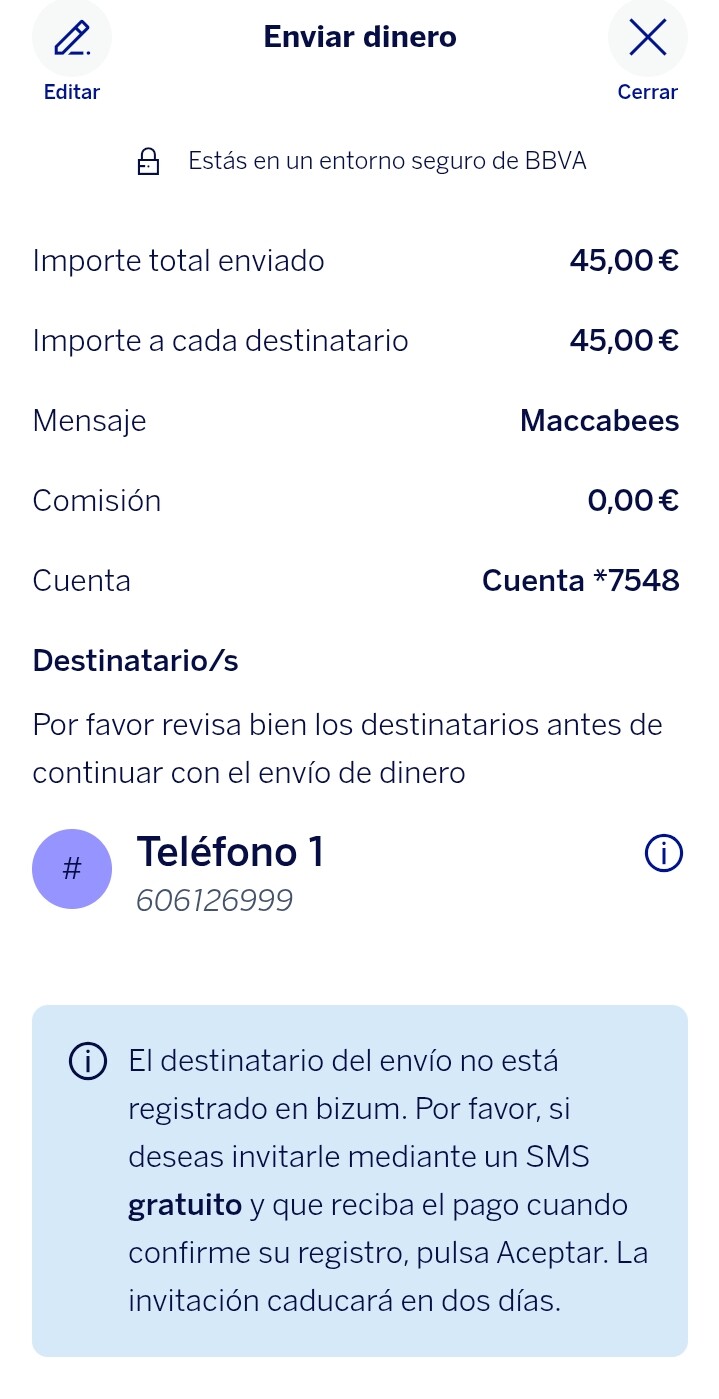Screen dimensions: 719x1399
Task: Tap the Destinatario/s heading
Action: click(x=136, y=660)
